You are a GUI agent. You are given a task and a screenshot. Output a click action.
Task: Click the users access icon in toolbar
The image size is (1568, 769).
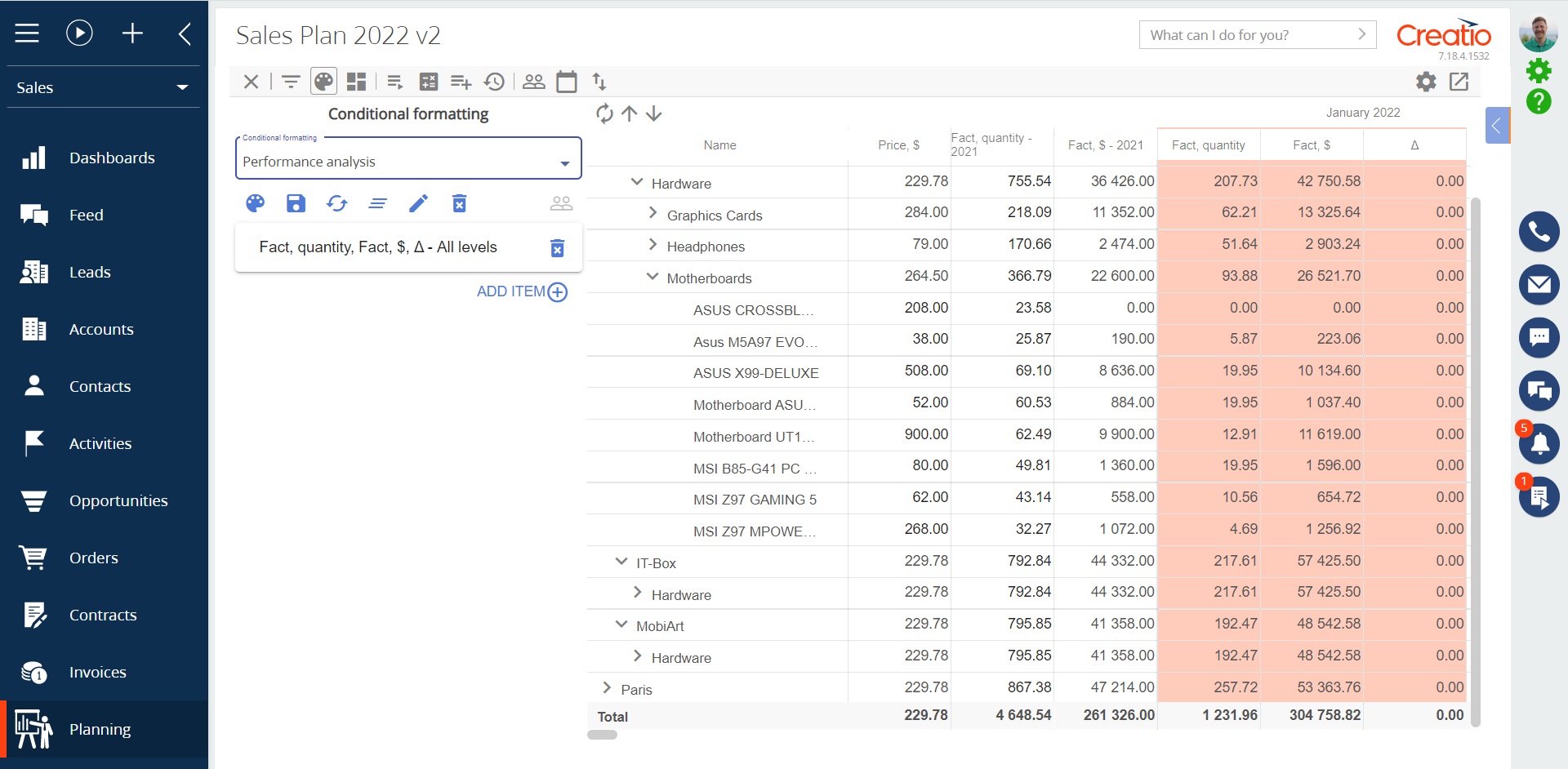534,81
